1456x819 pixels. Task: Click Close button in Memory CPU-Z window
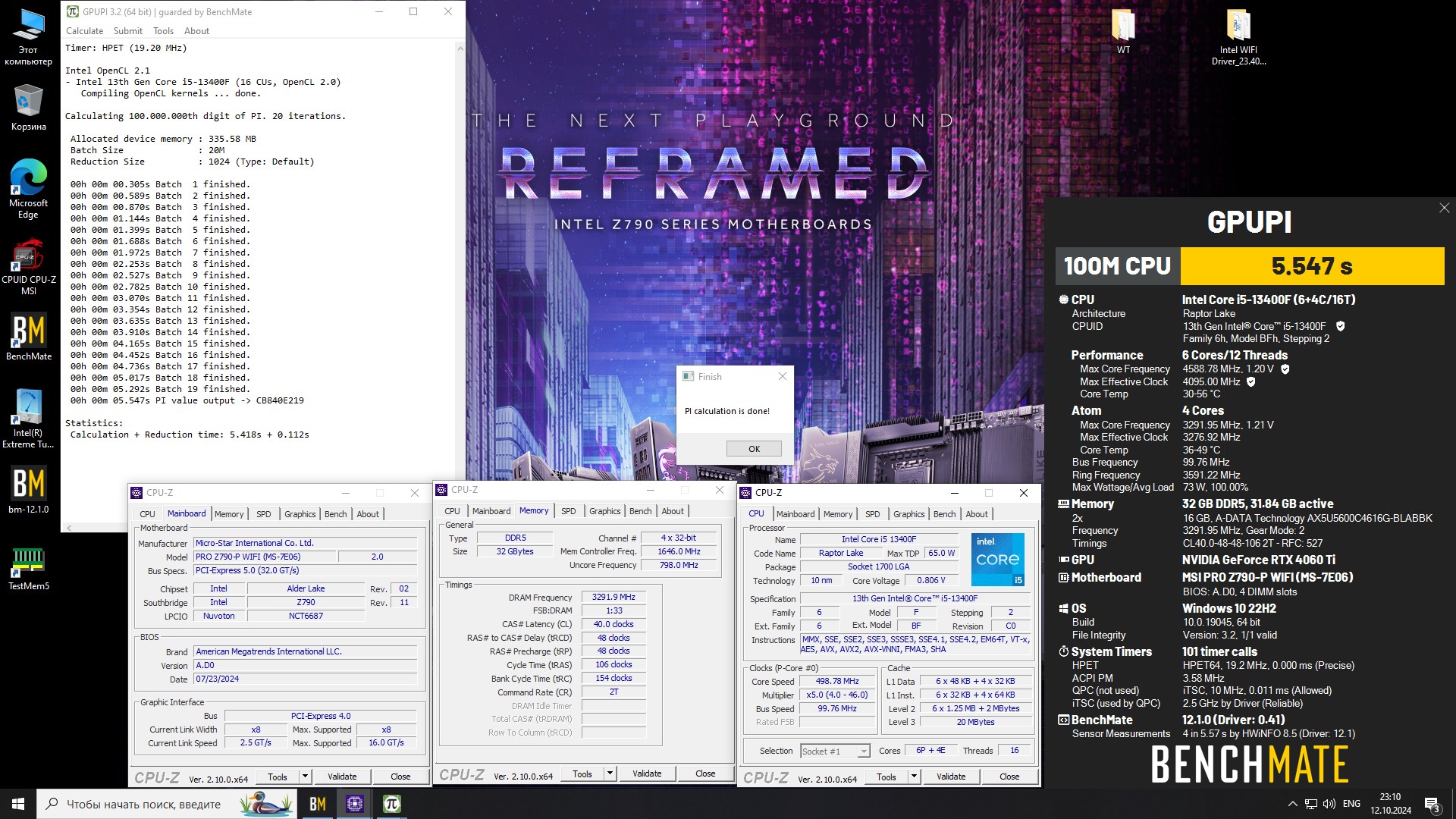705,773
